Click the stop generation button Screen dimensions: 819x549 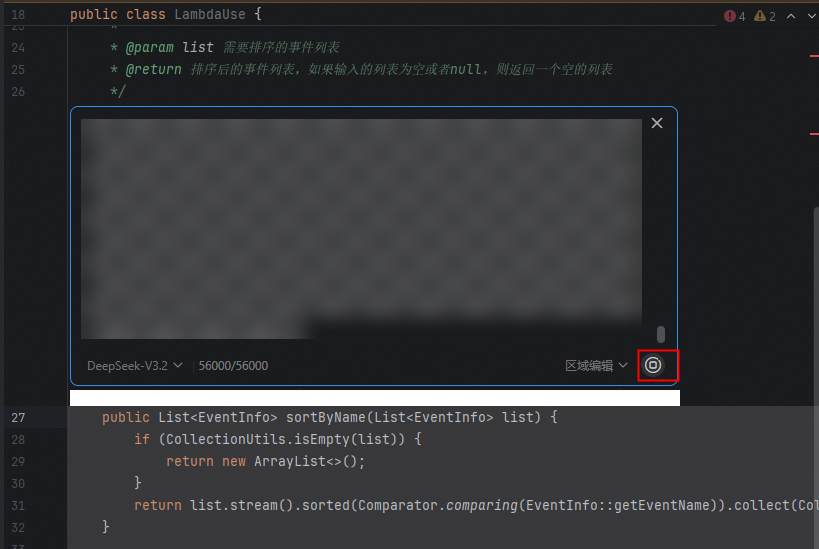tap(653, 365)
